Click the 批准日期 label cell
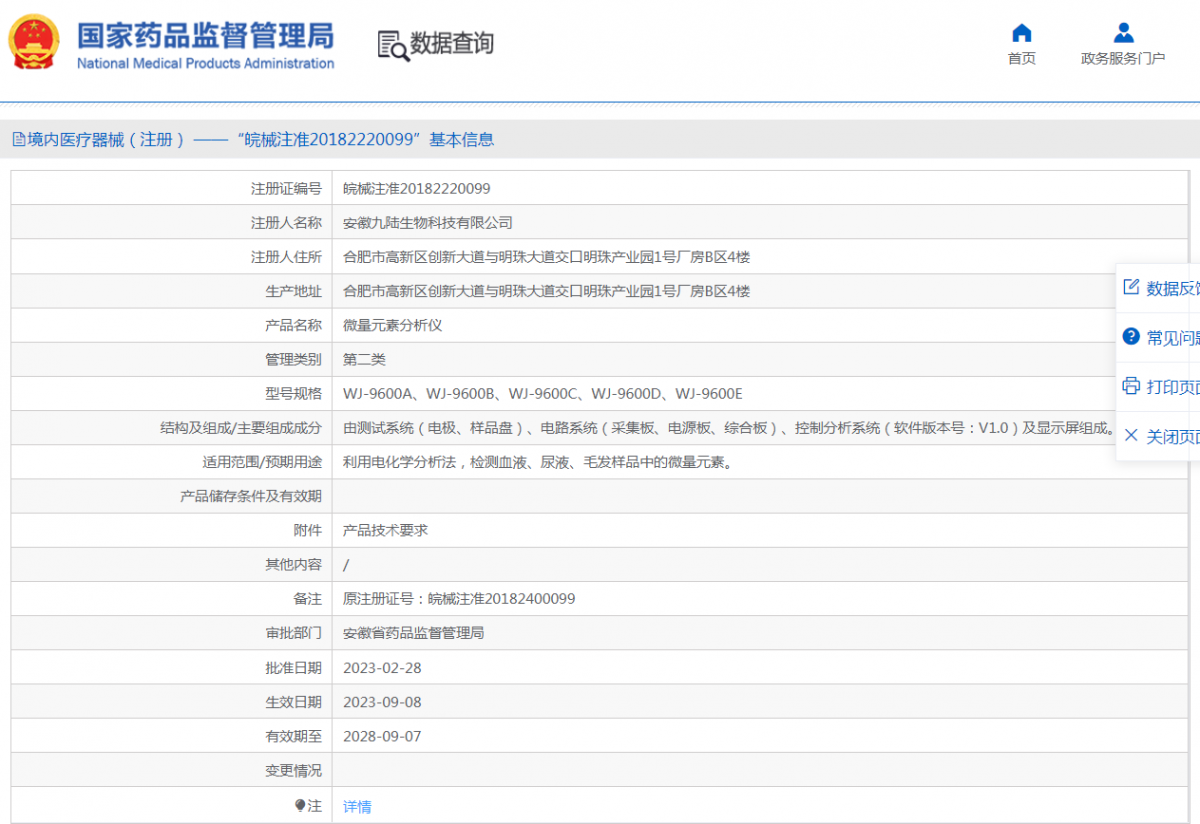Screen dimensions: 1200x824 (x=172, y=667)
